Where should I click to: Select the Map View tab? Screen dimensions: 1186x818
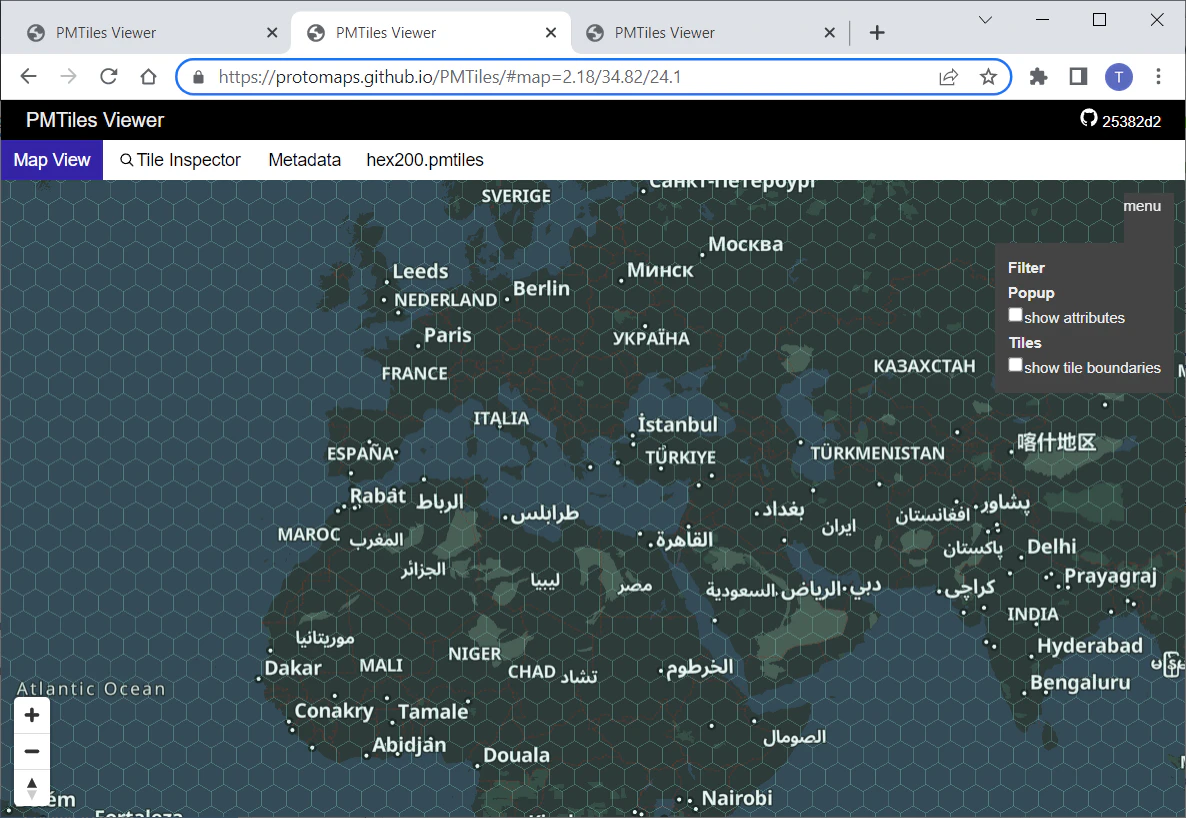point(51,160)
